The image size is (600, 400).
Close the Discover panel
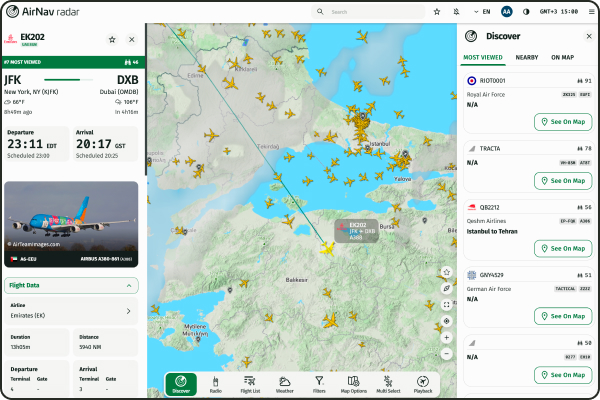[x=589, y=36]
